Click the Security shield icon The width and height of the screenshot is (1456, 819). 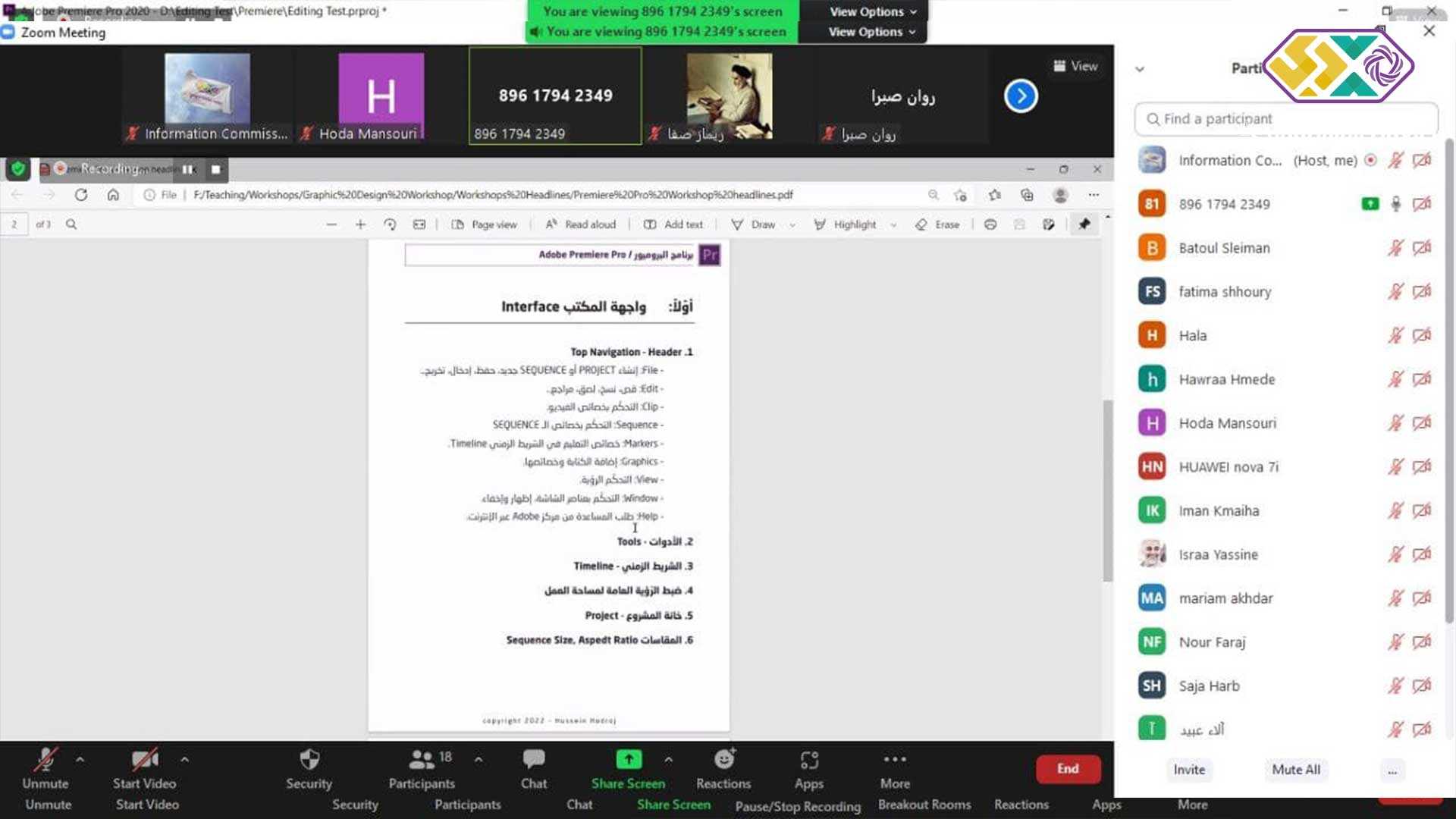click(309, 760)
